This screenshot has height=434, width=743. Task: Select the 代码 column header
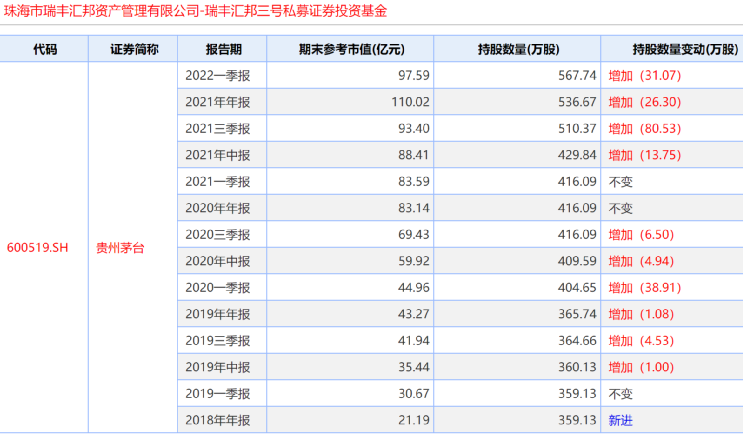click(x=45, y=49)
